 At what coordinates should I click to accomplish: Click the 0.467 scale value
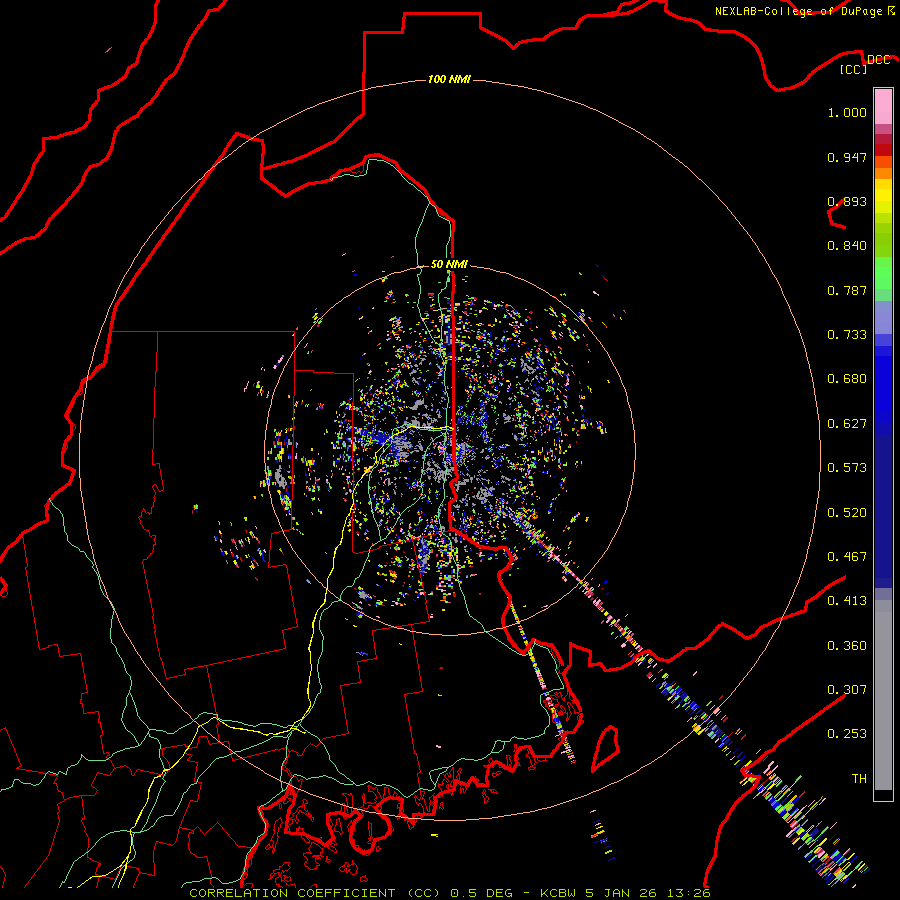click(x=847, y=557)
